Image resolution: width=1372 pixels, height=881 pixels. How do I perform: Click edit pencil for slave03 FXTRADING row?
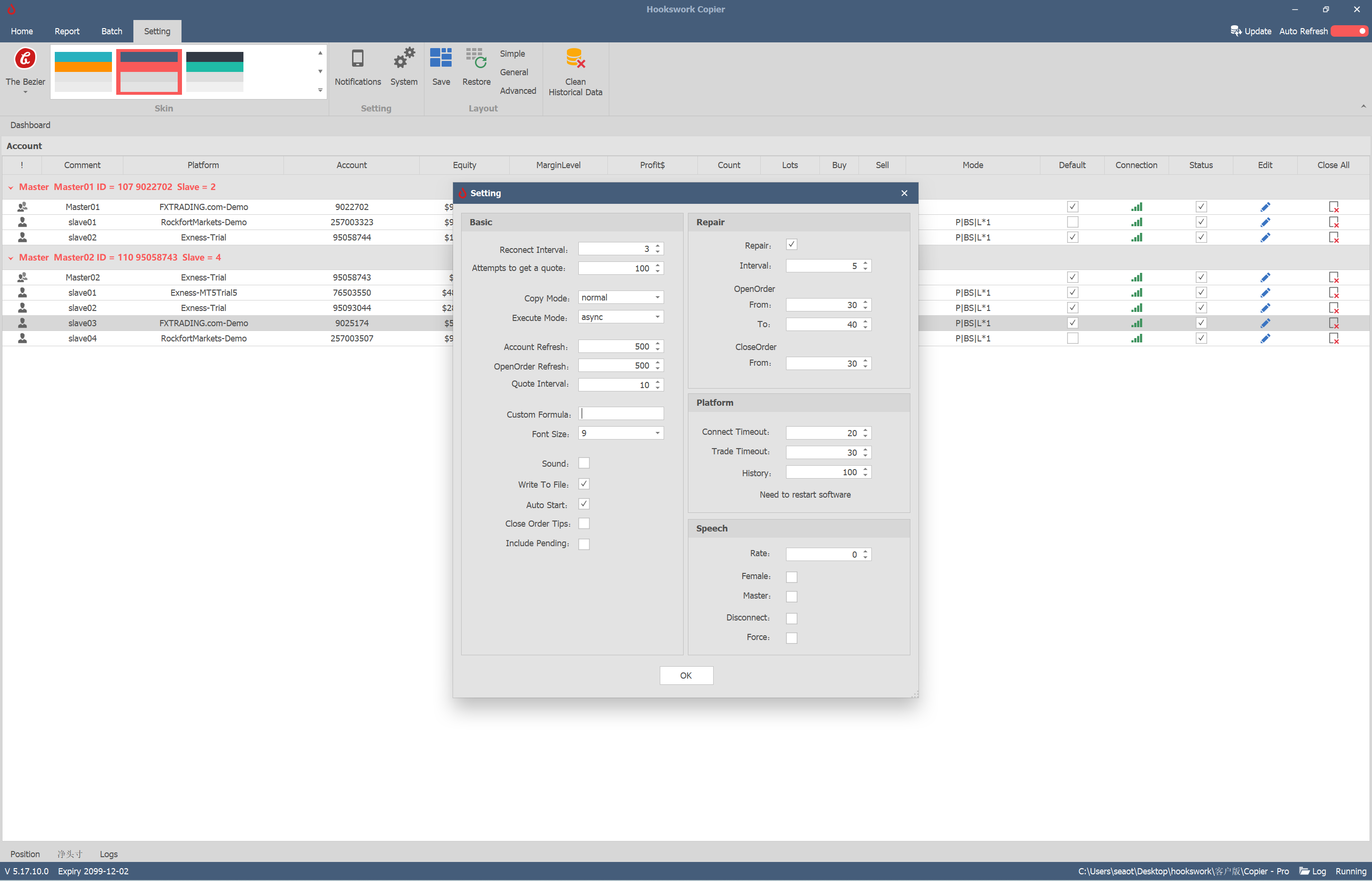(1265, 323)
